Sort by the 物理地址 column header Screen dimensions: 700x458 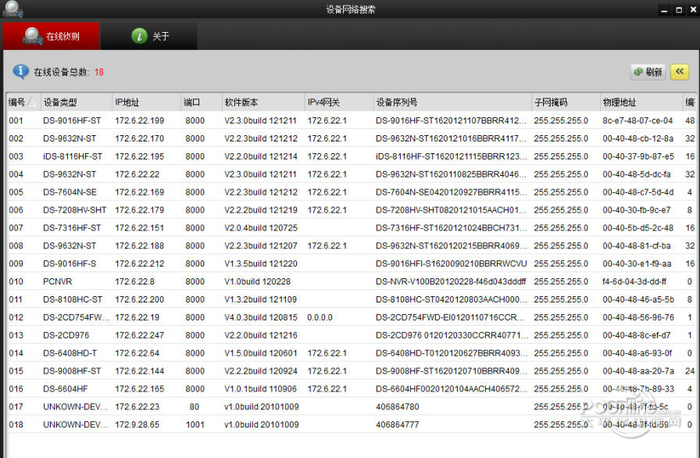[x=641, y=102]
